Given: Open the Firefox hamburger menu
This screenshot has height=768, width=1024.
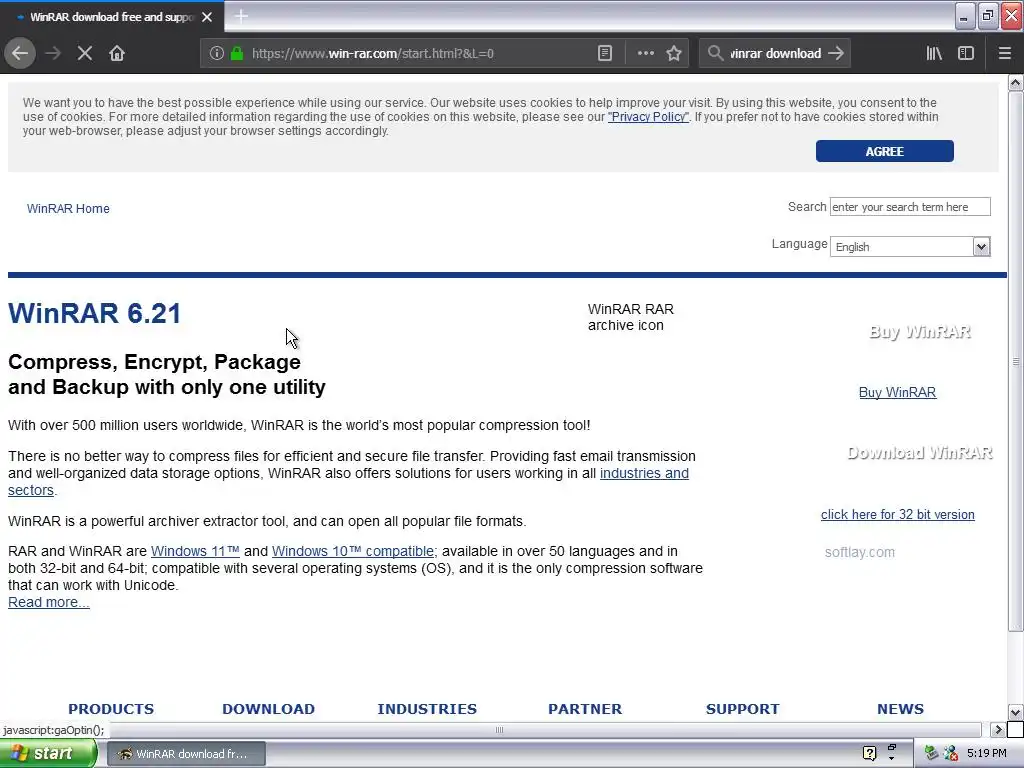Looking at the screenshot, I should click(x=1005, y=54).
